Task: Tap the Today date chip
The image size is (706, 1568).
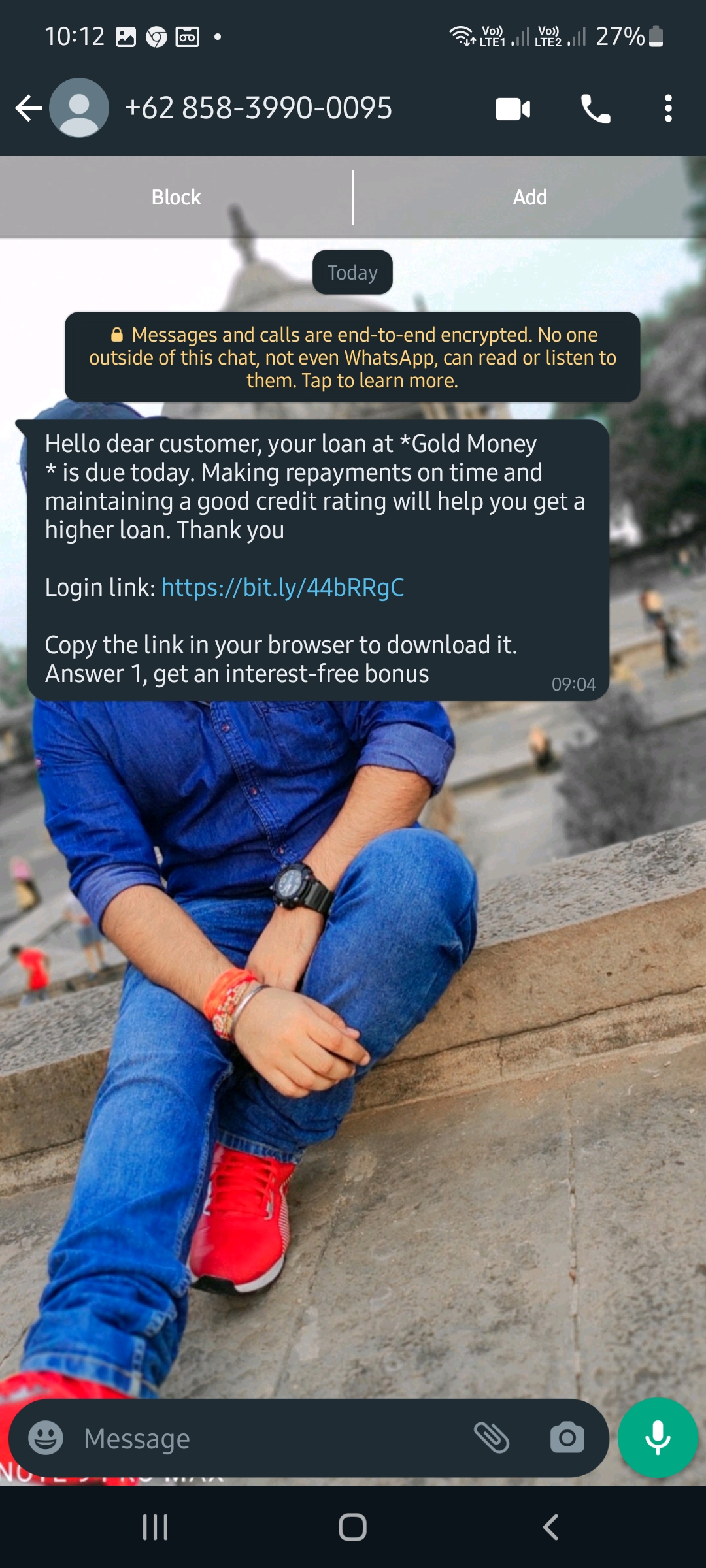Action: [352, 272]
